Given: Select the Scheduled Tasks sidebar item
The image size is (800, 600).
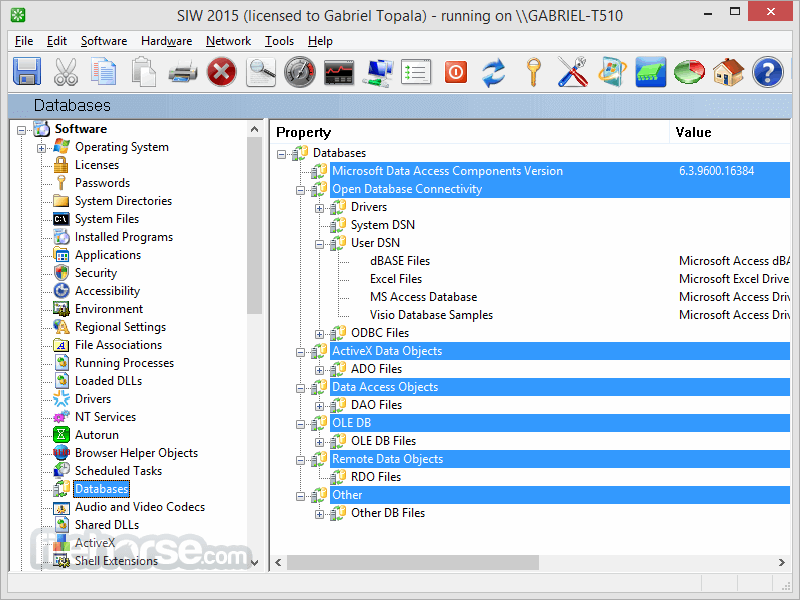Looking at the screenshot, I should (x=118, y=470).
